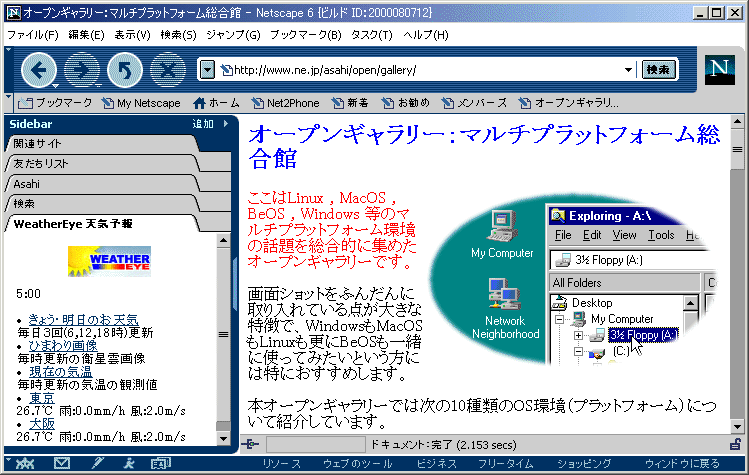749x475 pixels.
Task: Open the リソース task bar menu
Action: click(x=282, y=464)
